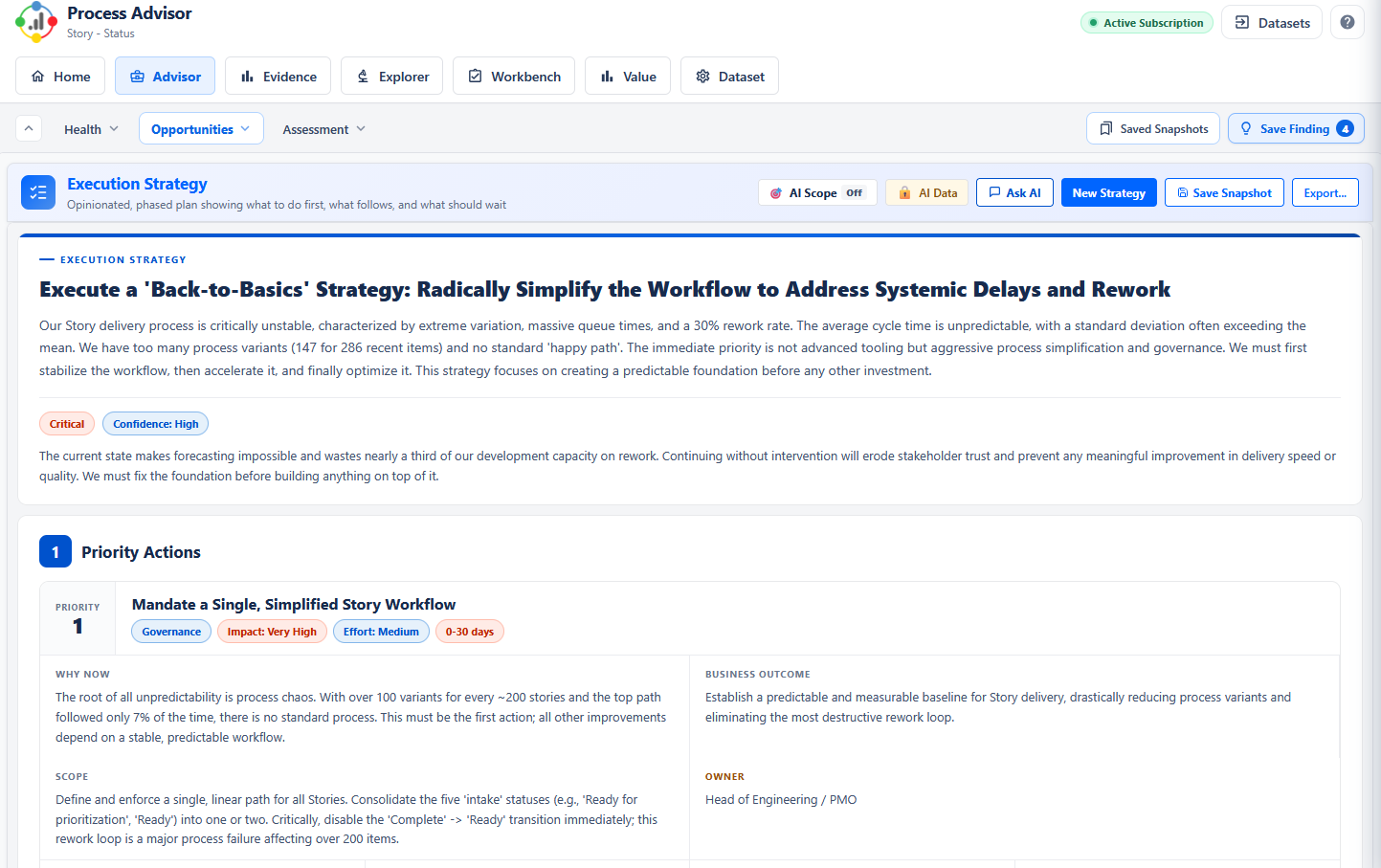1381x868 pixels.
Task: Open the Explorer tab
Action: pyautogui.click(x=391, y=77)
